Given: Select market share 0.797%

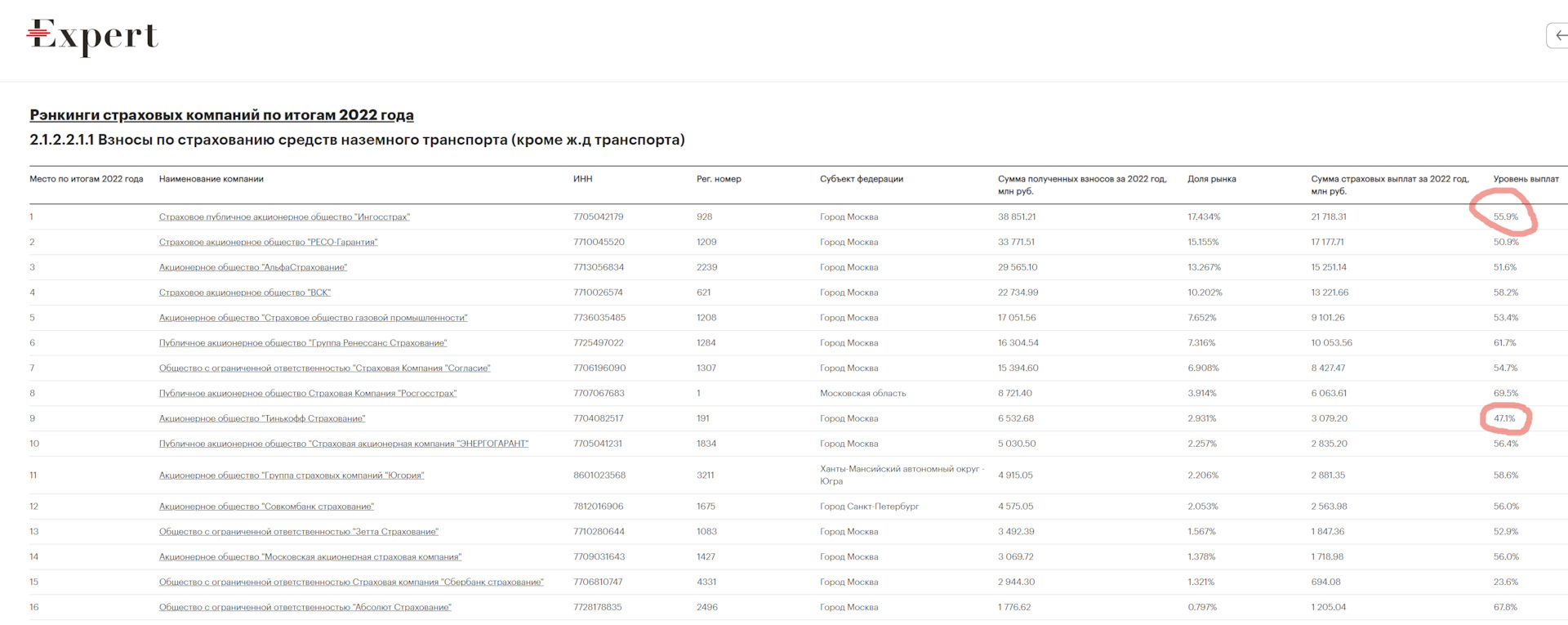Looking at the screenshot, I should [x=1202, y=608].
